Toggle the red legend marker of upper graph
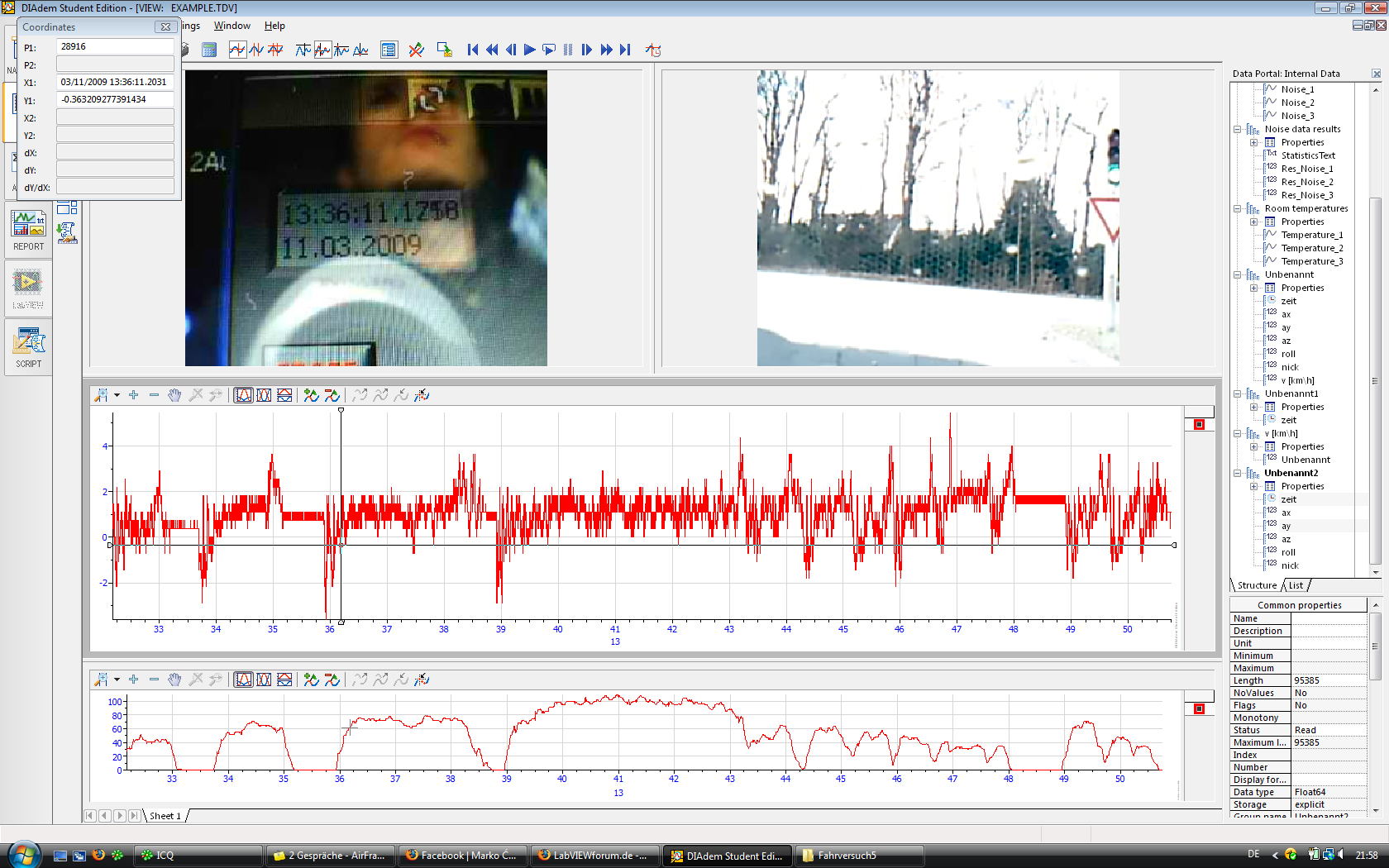 (x=1199, y=424)
